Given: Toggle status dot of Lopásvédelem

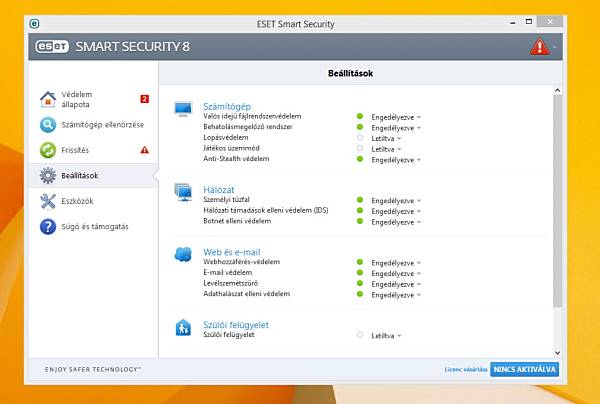Looking at the screenshot, I should (x=360, y=137).
